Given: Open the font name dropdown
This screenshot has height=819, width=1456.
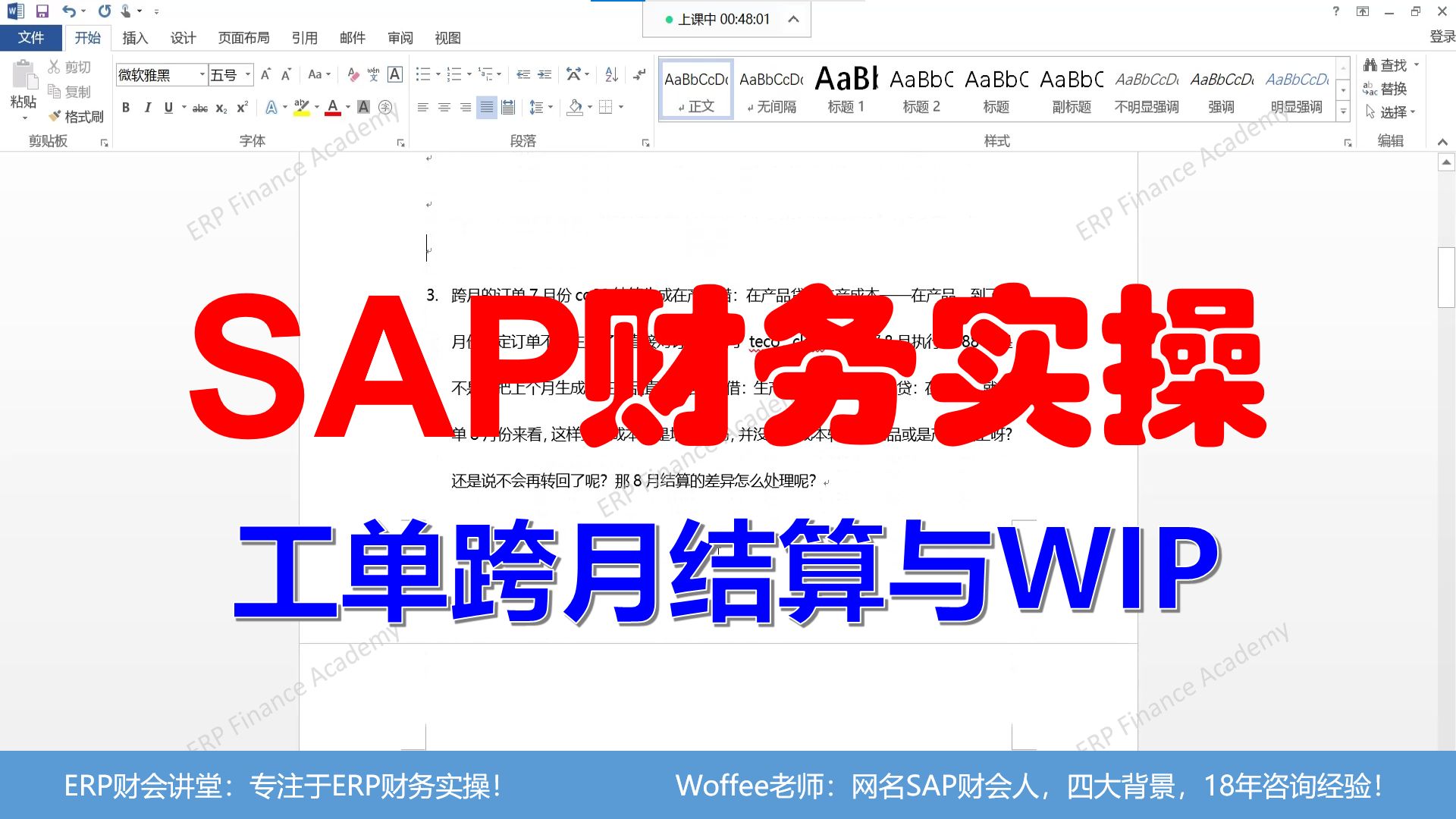Looking at the screenshot, I should click(x=202, y=74).
